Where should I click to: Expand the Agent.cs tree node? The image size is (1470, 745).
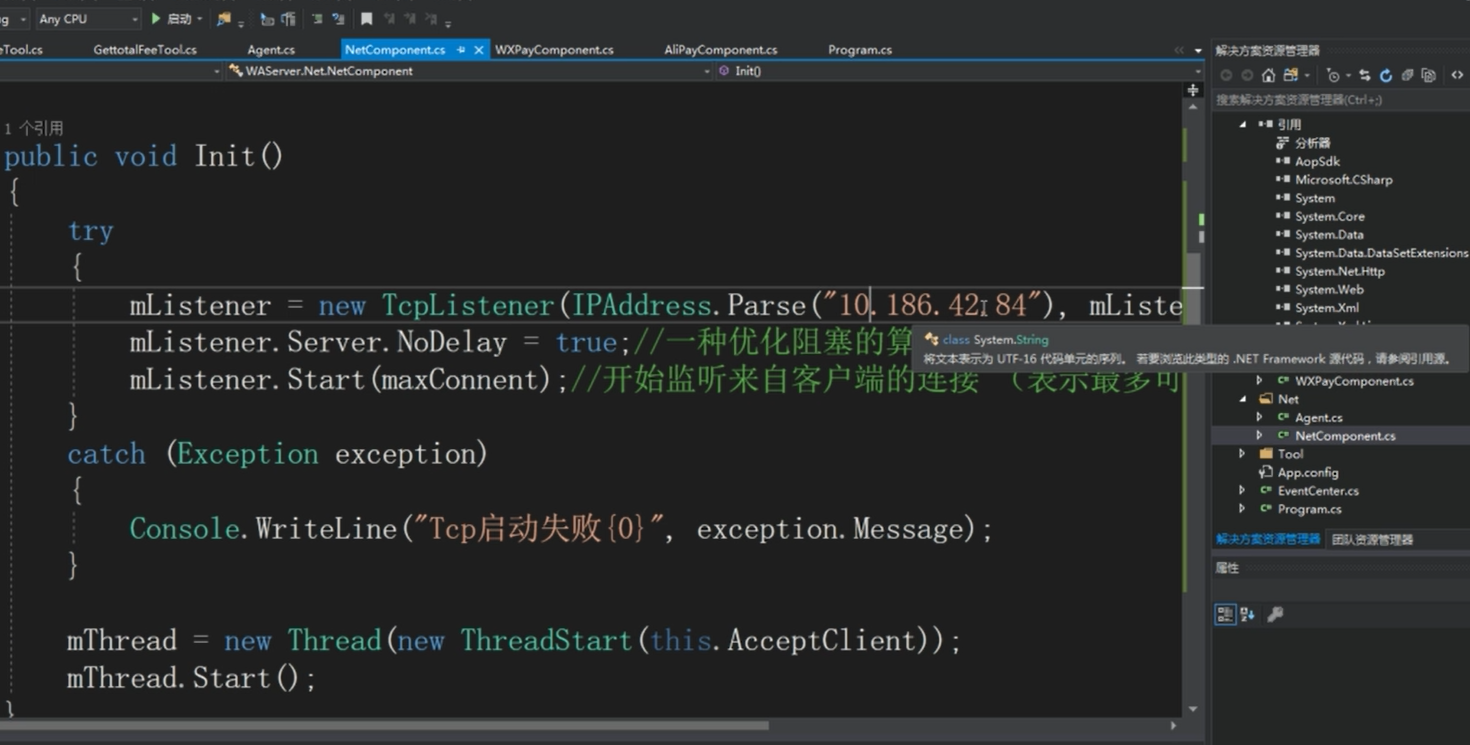(x=1260, y=417)
